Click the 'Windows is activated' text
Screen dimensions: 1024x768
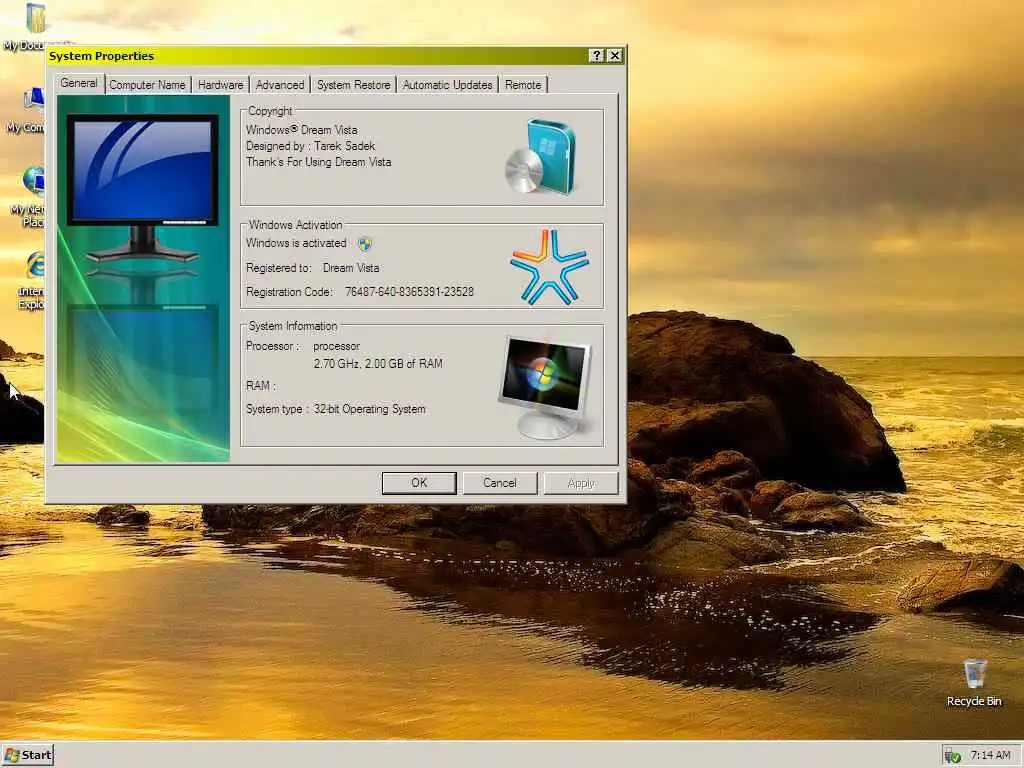click(x=296, y=243)
